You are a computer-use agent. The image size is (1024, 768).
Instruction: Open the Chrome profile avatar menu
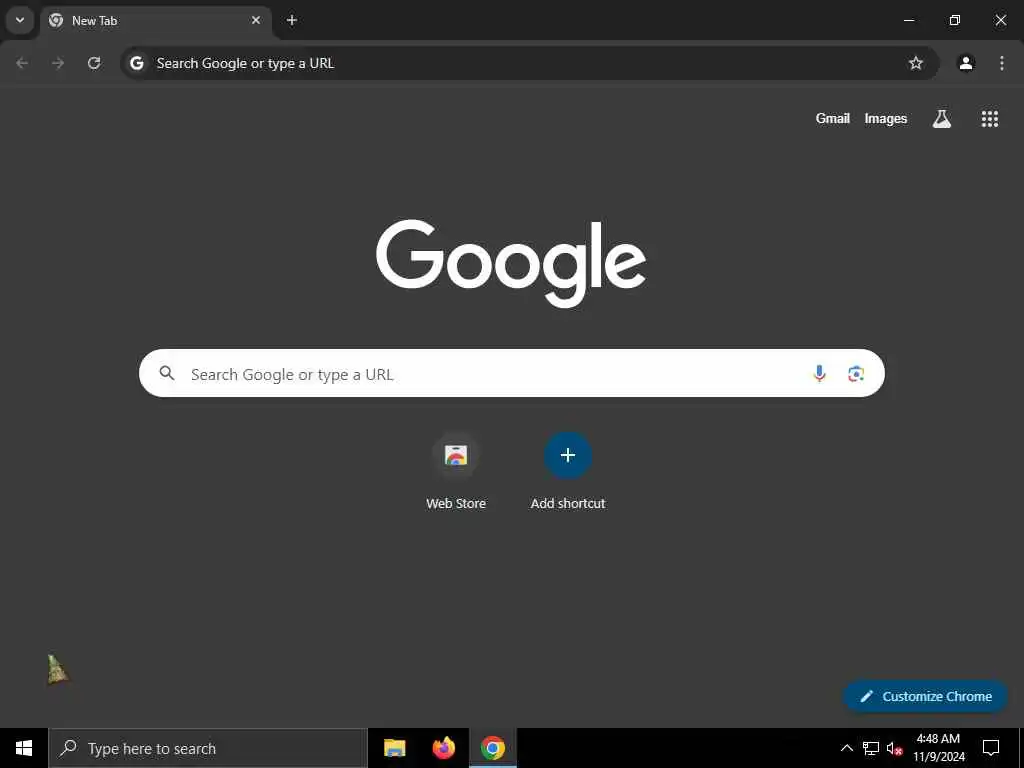pos(966,63)
